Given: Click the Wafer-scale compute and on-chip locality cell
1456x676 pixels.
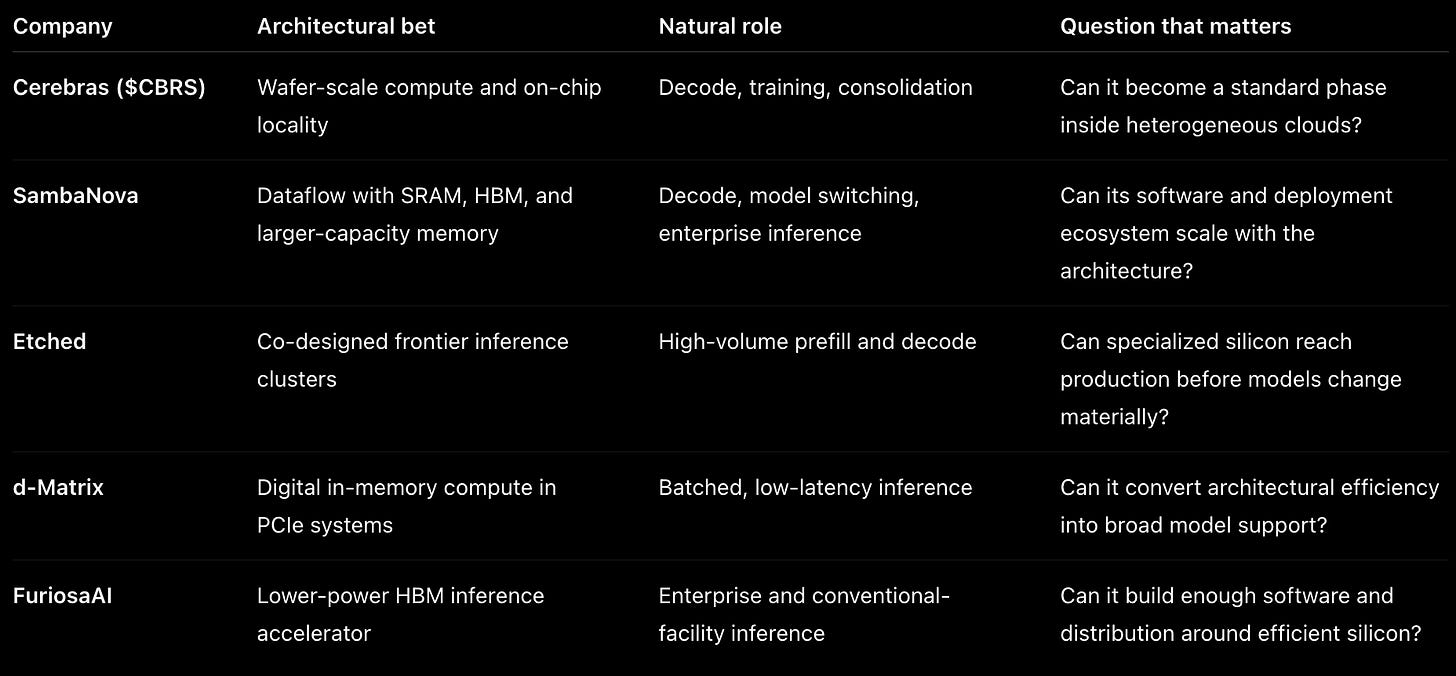Looking at the screenshot, I should tap(429, 106).
